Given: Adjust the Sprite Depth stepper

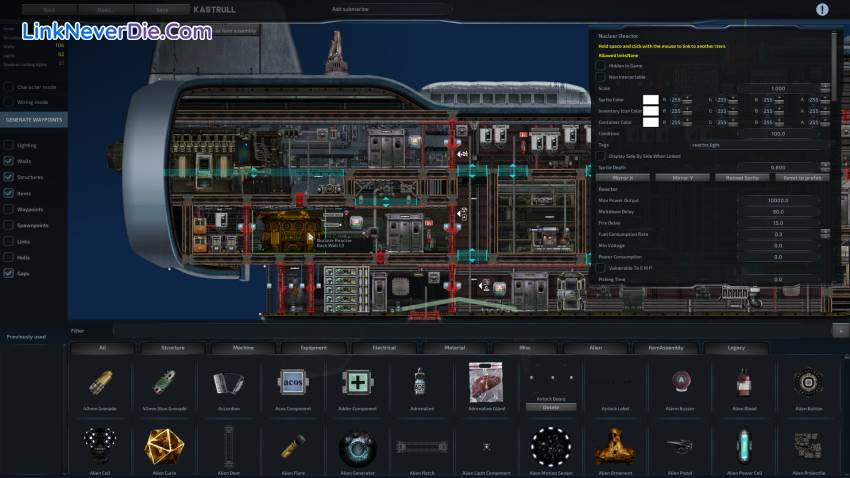Looking at the screenshot, I should coord(825,167).
